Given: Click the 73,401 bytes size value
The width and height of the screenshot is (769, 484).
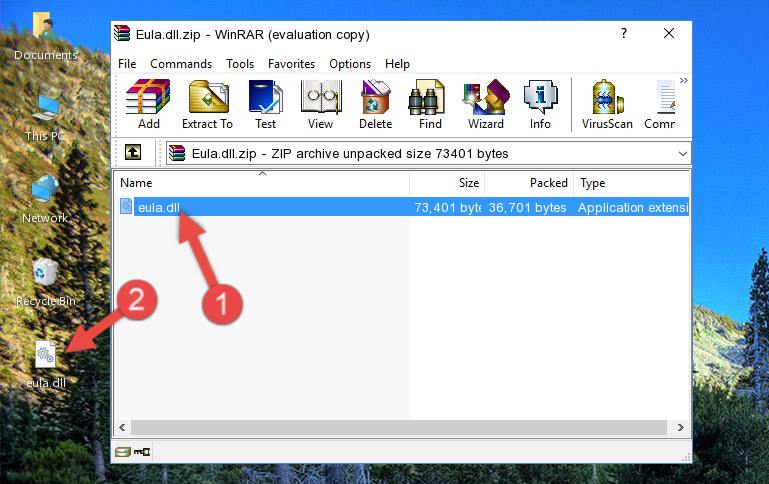Looking at the screenshot, I should coord(447,207).
